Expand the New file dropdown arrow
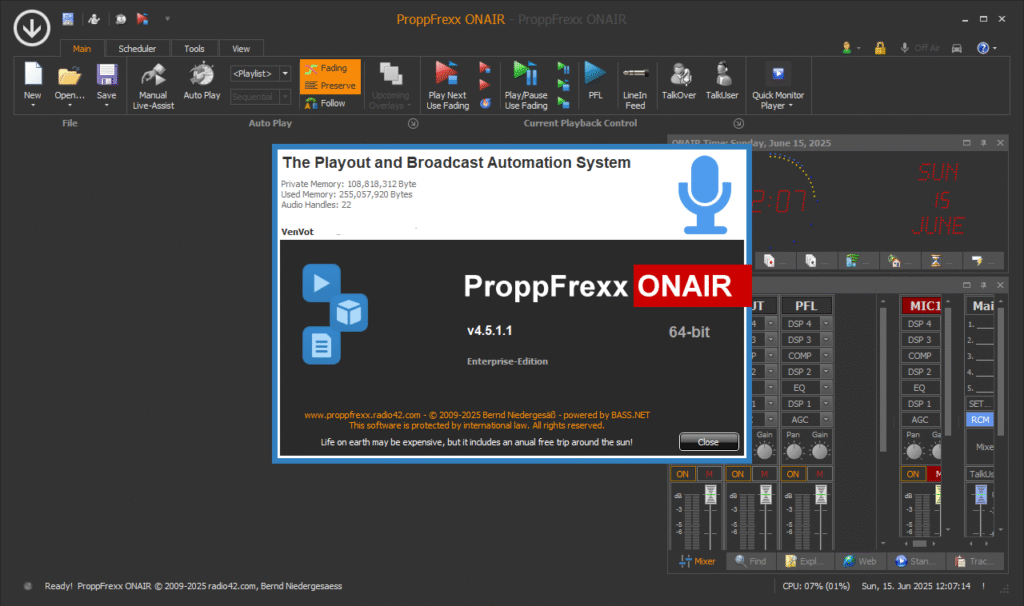This screenshot has height=606, width=1024. click(x=32, y=105)
